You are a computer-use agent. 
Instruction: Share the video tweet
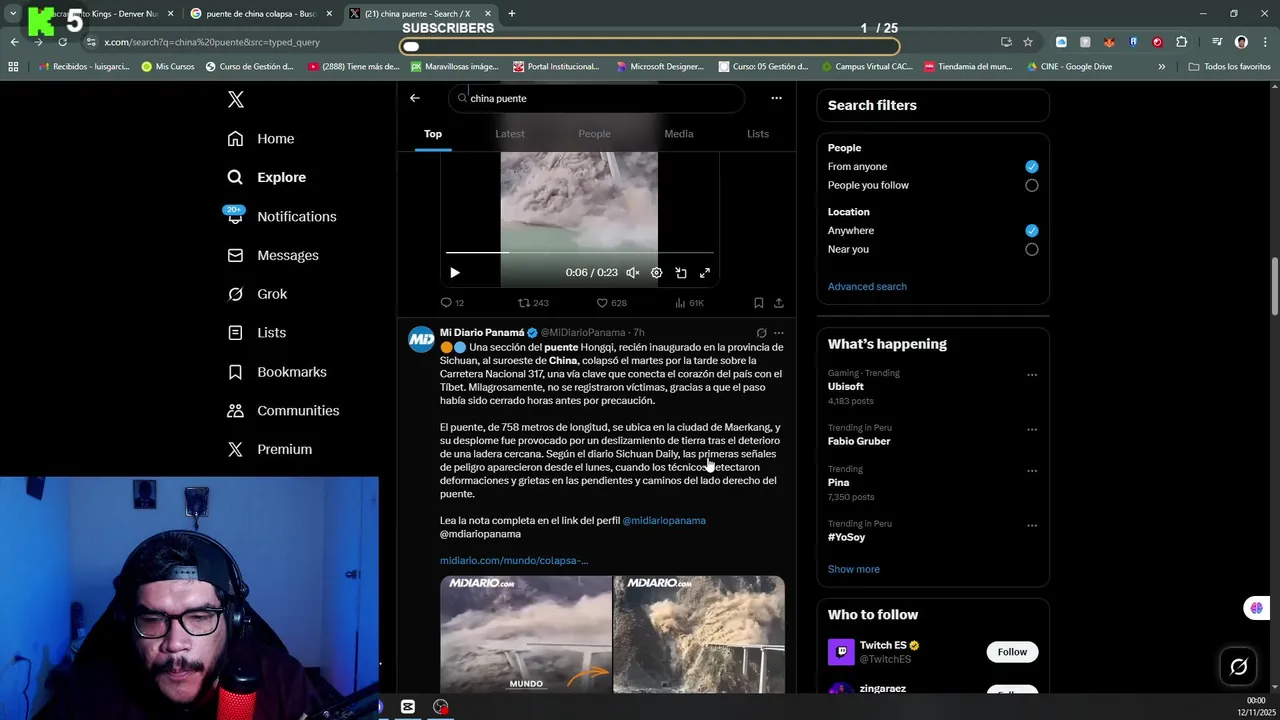coord(779,303)
